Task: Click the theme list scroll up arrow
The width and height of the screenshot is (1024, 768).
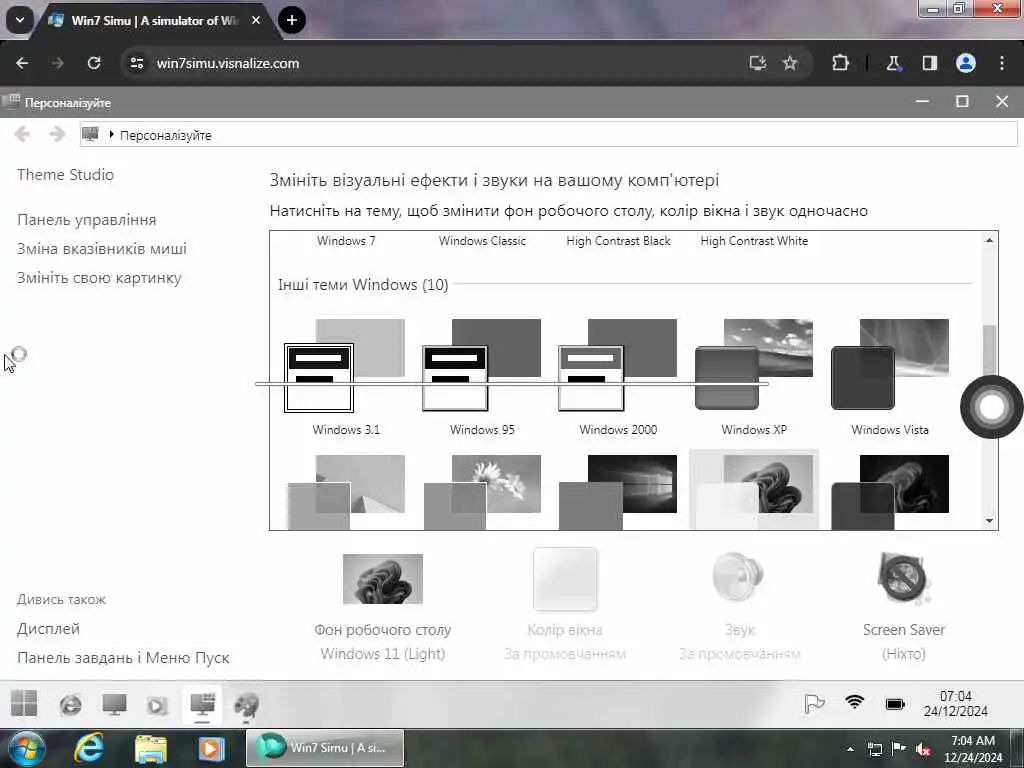Action: pyautogui.click(x=989, y=240)
